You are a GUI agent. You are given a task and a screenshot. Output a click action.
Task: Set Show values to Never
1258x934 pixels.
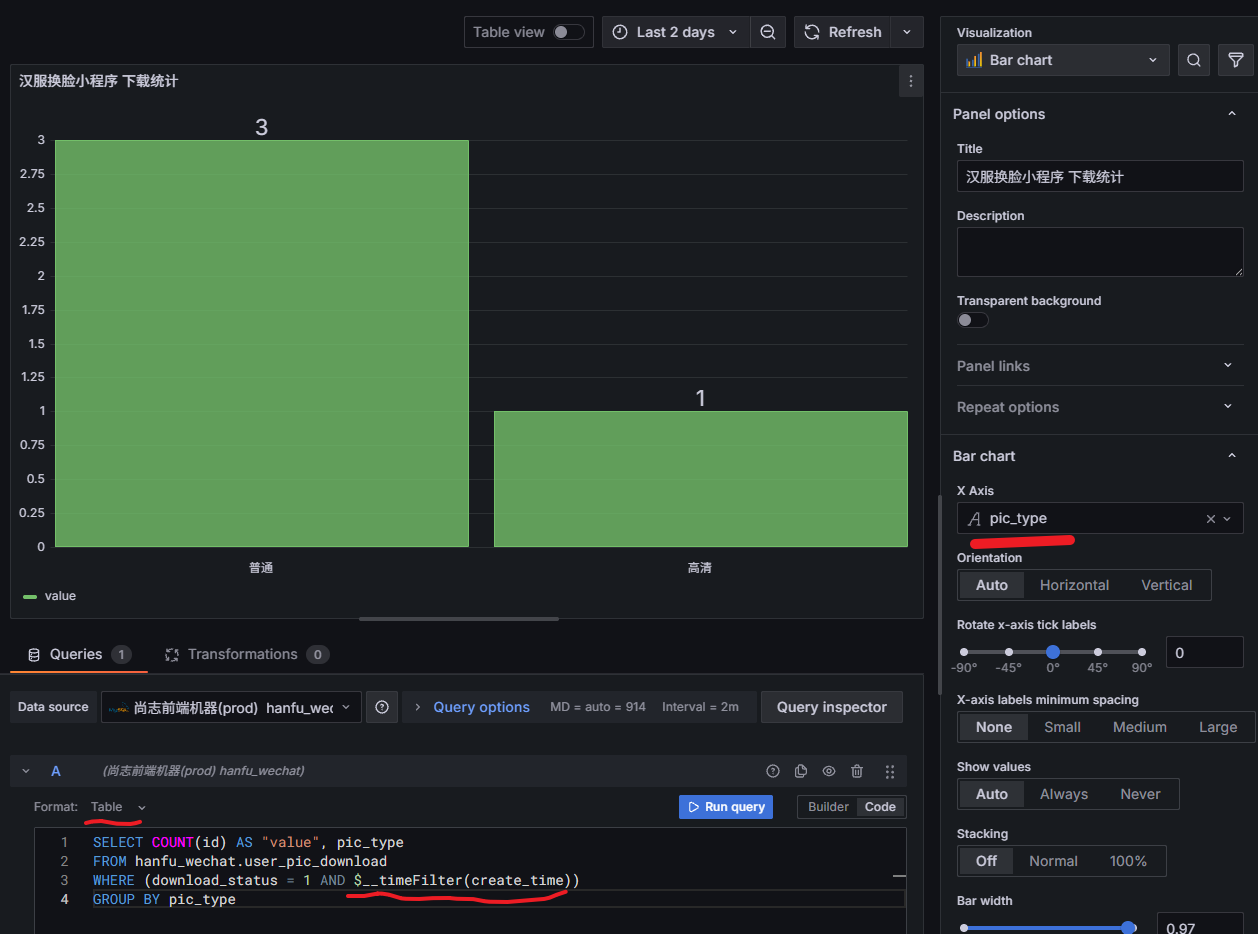pos(1141,794)
